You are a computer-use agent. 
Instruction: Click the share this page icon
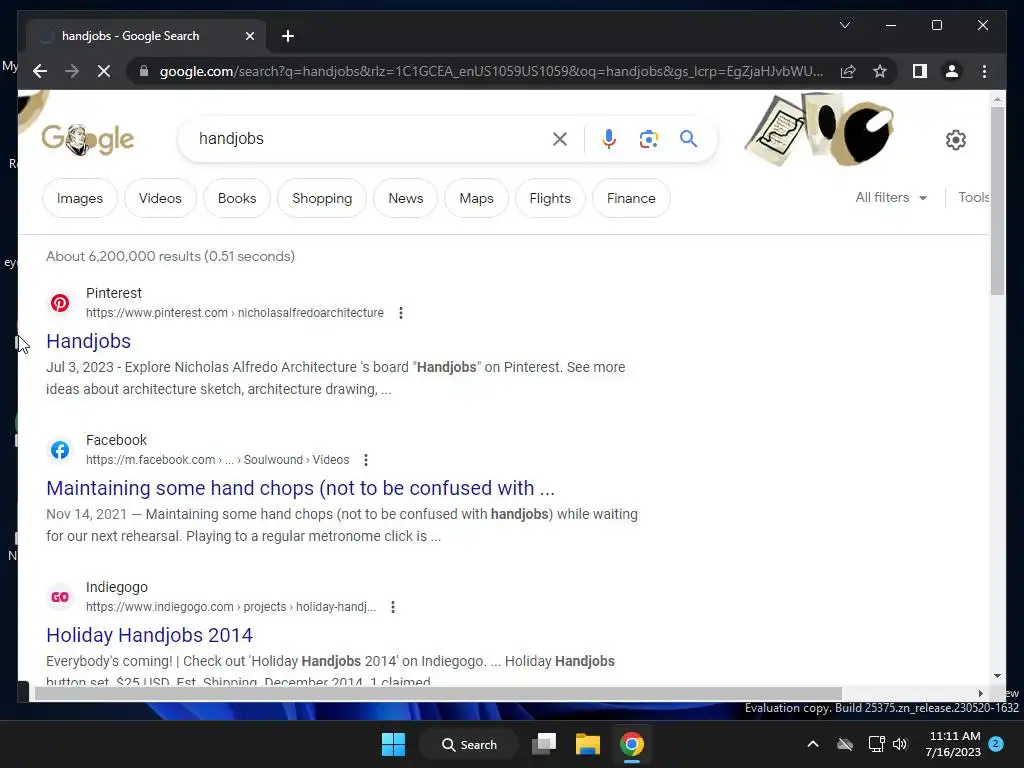click(848, 71)
